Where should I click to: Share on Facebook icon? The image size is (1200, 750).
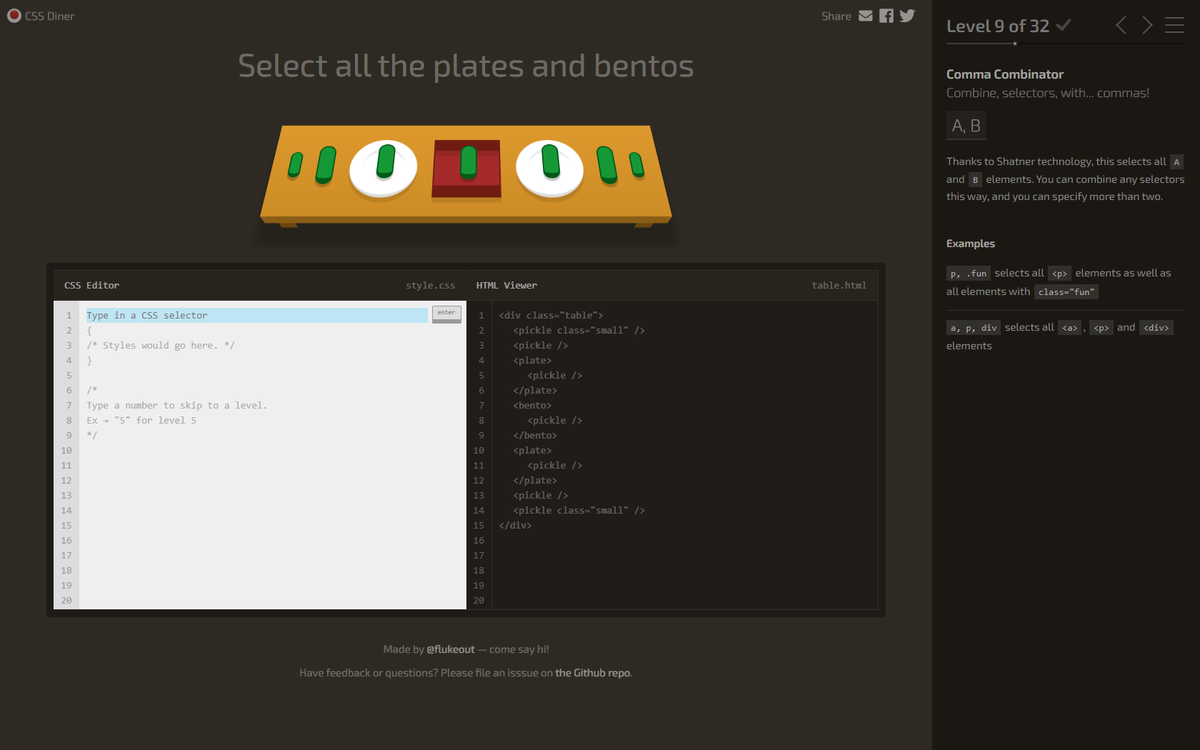886,16
